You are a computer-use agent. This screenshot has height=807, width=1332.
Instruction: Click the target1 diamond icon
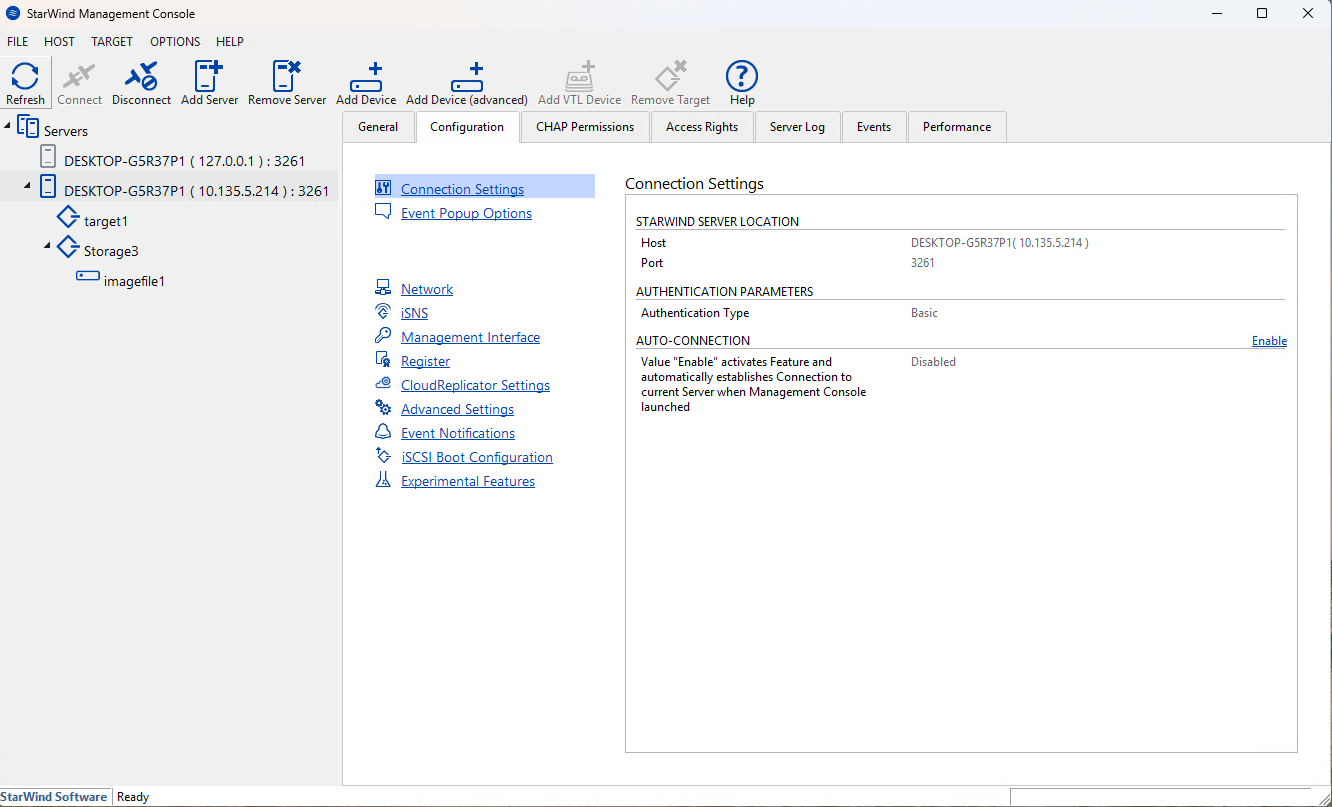click(x=68, y=217)
